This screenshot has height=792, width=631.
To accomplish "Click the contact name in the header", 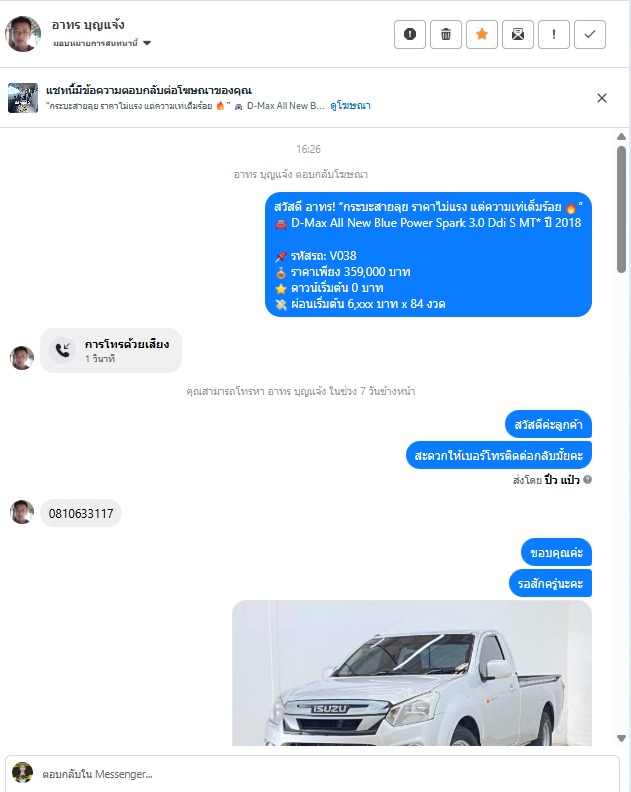I will 88,25.
